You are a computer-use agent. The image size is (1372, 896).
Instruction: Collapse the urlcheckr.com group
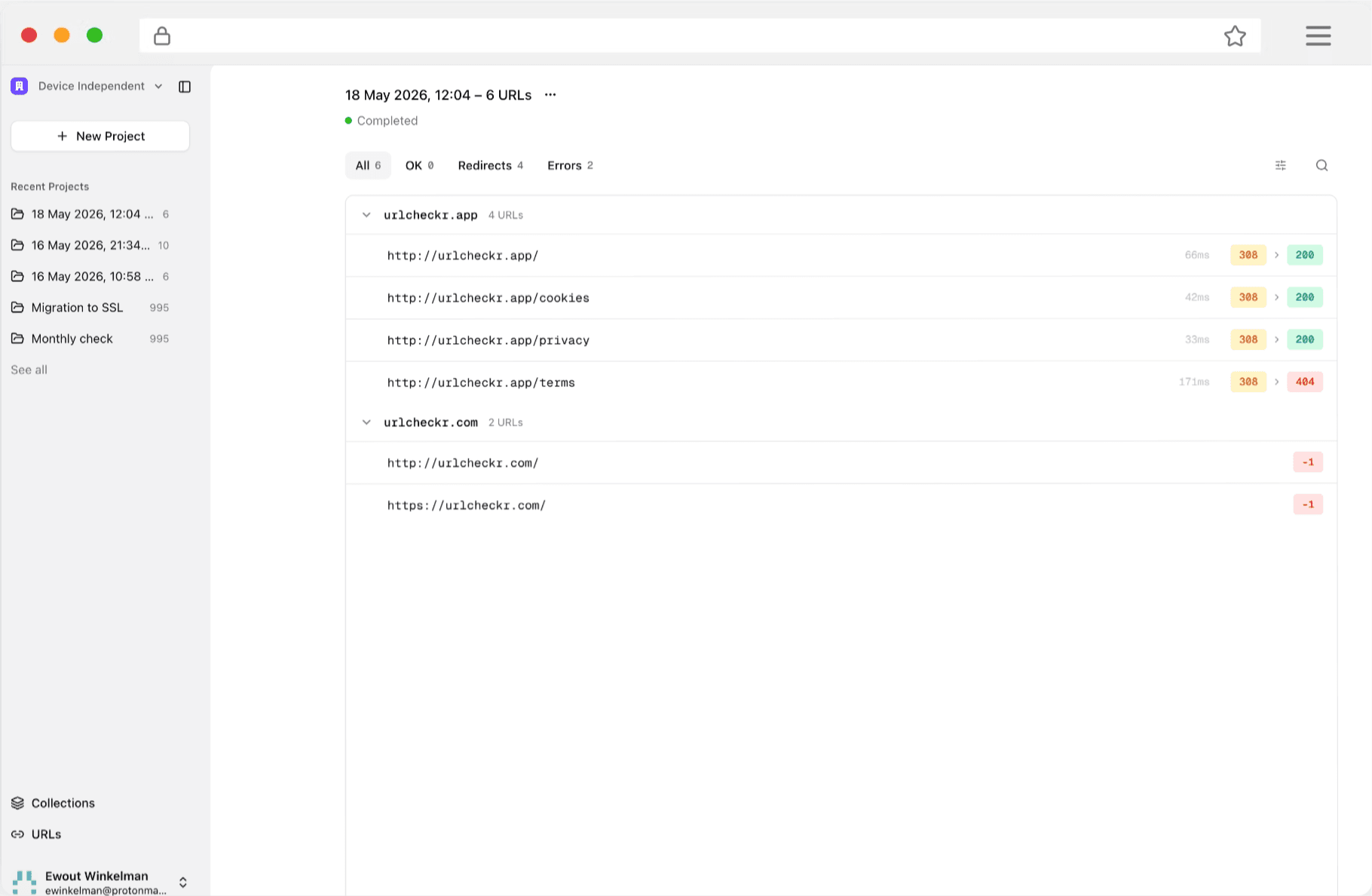(366, 422)
